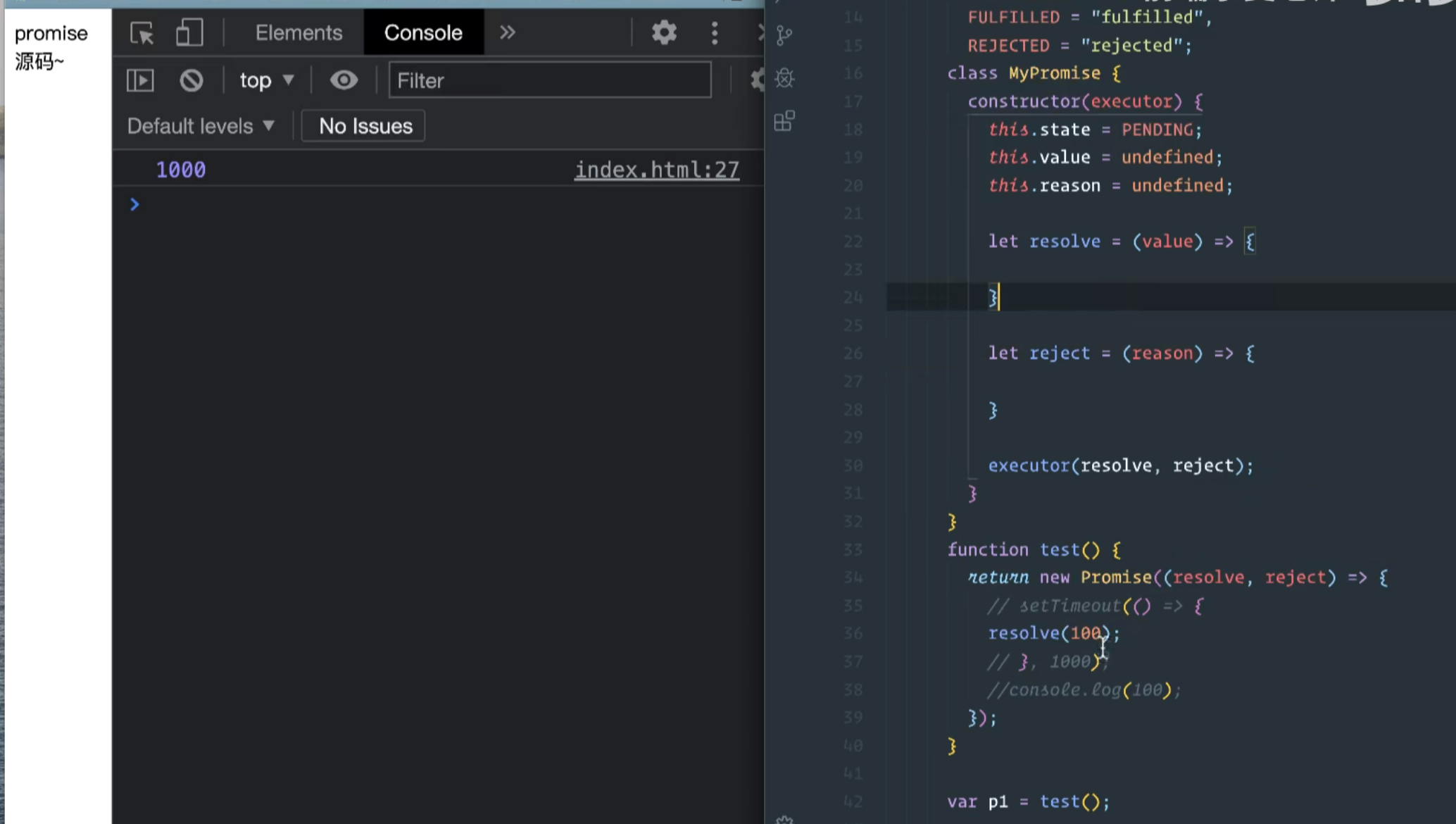Open run and debug bug icon
The height and width of the screenshot is (824, 1456).
pos(784,77)
